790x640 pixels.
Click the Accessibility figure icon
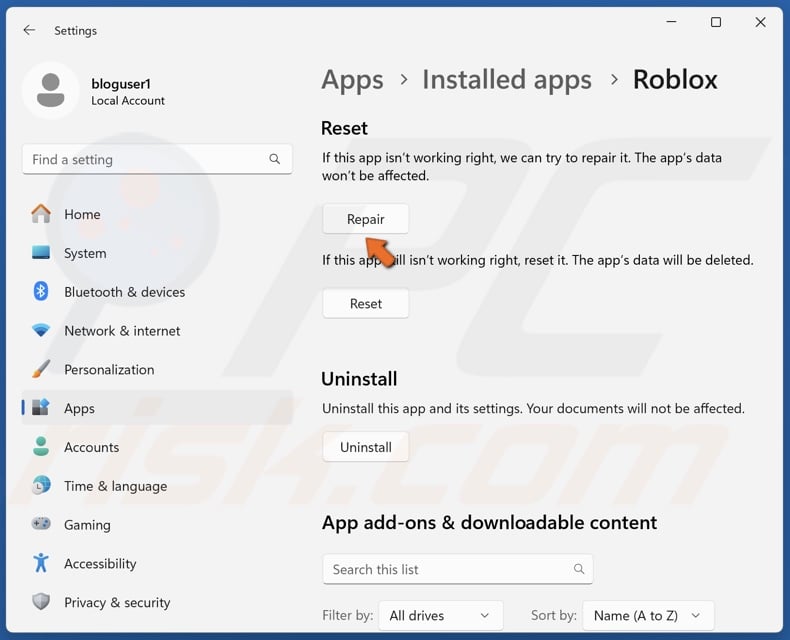41,564
